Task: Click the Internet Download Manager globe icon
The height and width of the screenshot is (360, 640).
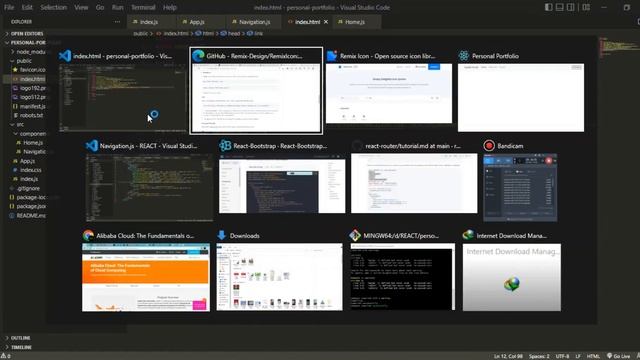Action: pos(468,236)
